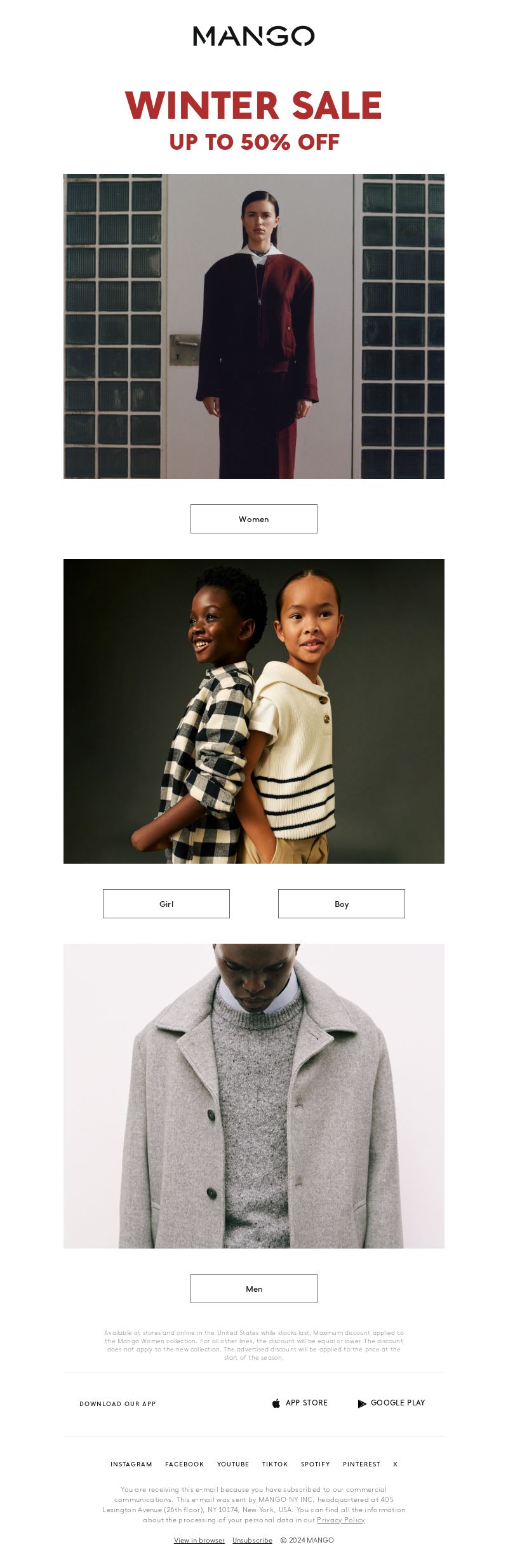The height and width of the screenshot is (1568, 508).
Task: Click the WINTER SALE headline
Action: tap(254, 105)
